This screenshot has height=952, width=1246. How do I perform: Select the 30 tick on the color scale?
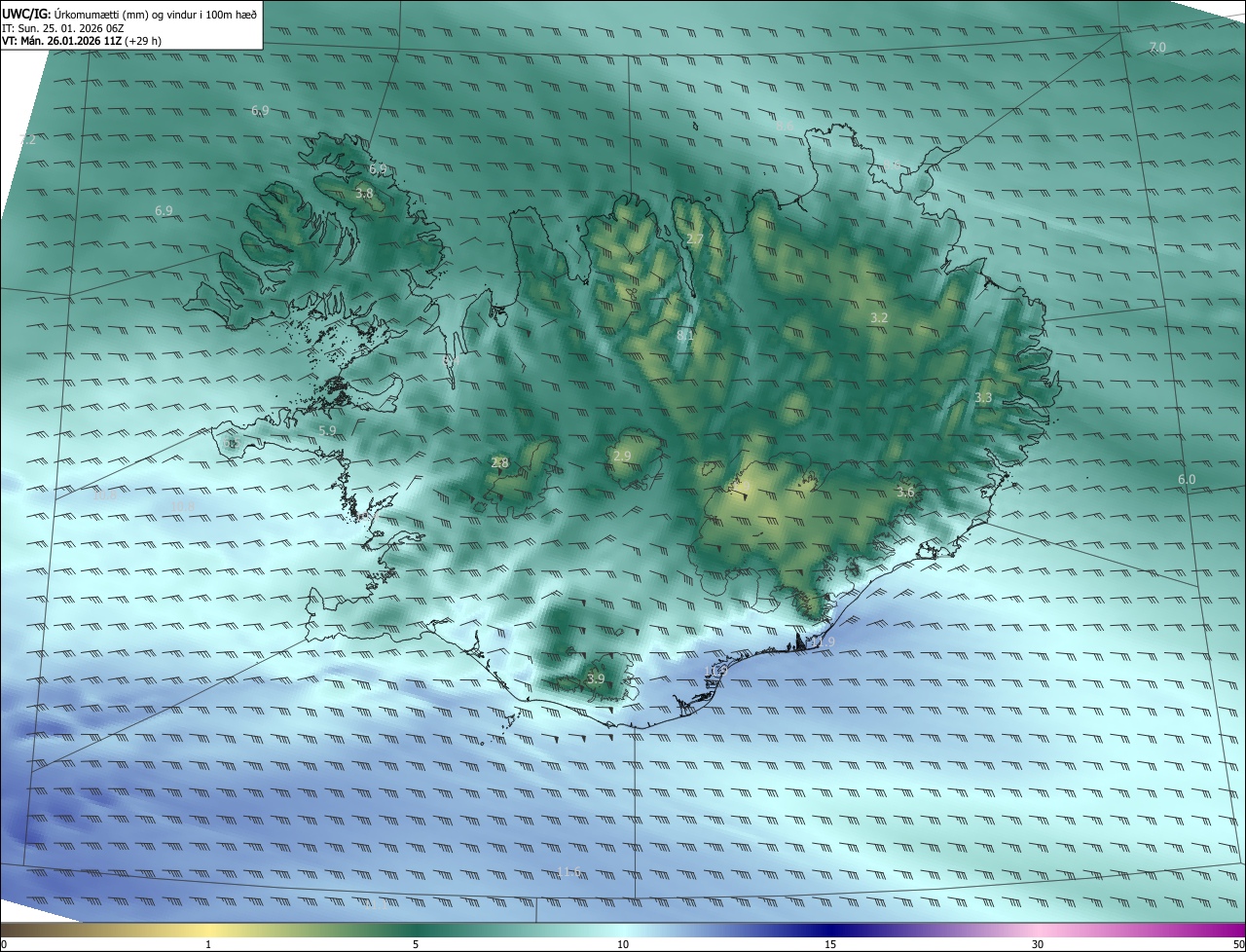[1038, 944]
